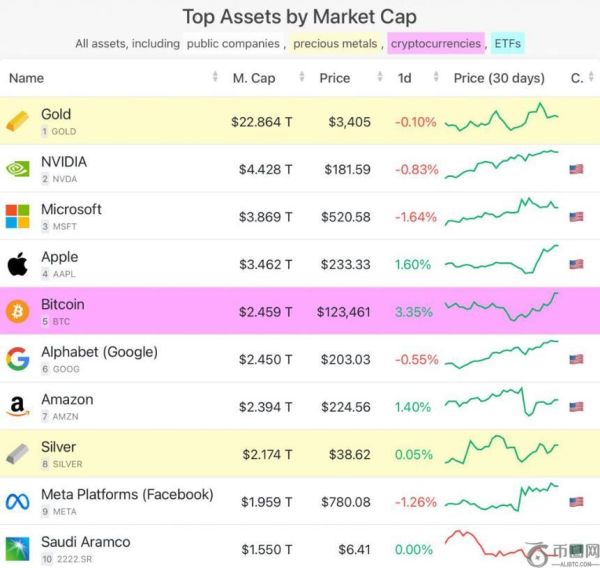Click the Amazon logo icon

click(x=18, y=407)
